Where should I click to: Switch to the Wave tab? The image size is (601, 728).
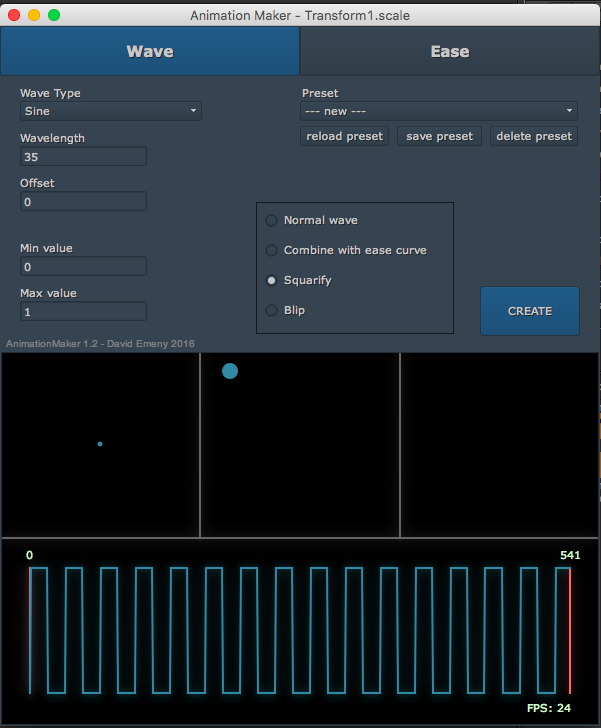[150, 51]
